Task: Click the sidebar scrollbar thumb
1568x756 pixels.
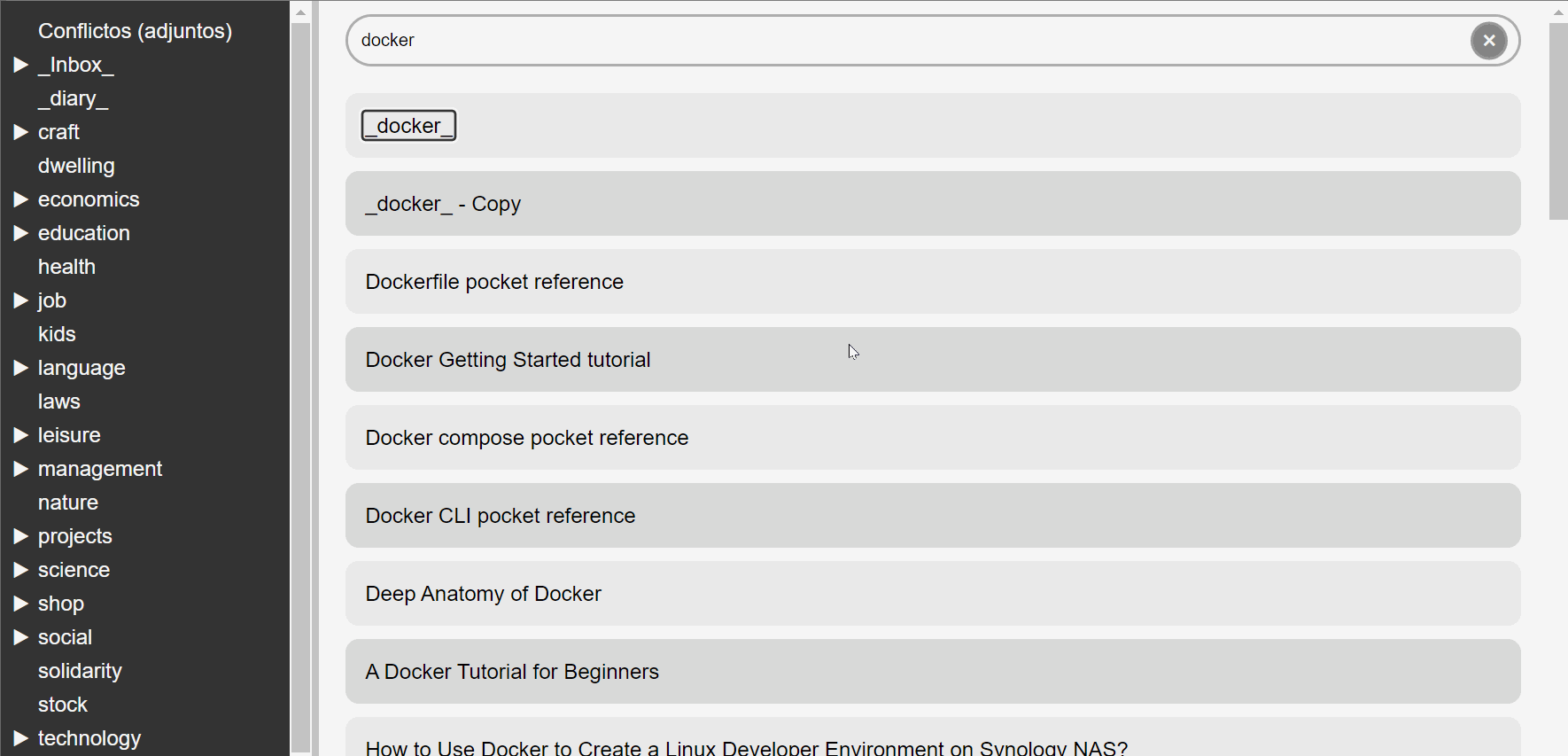Action: (x=300, y=387)
